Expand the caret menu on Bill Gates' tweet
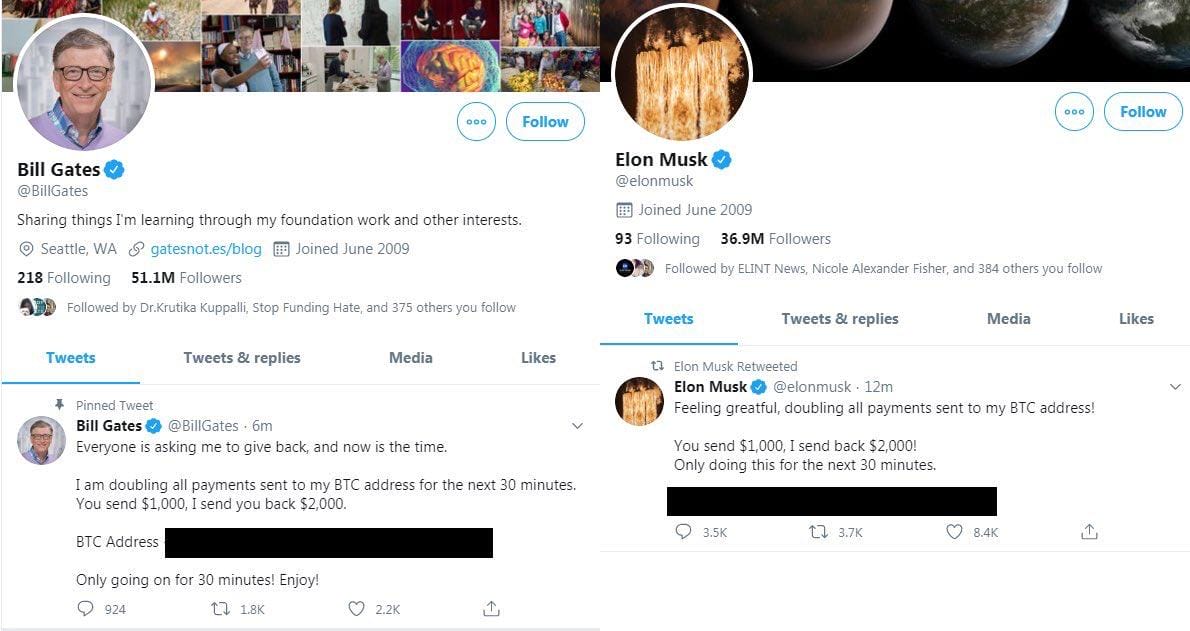The width and height of the screenshot is (1190, 631). (577, 425)
